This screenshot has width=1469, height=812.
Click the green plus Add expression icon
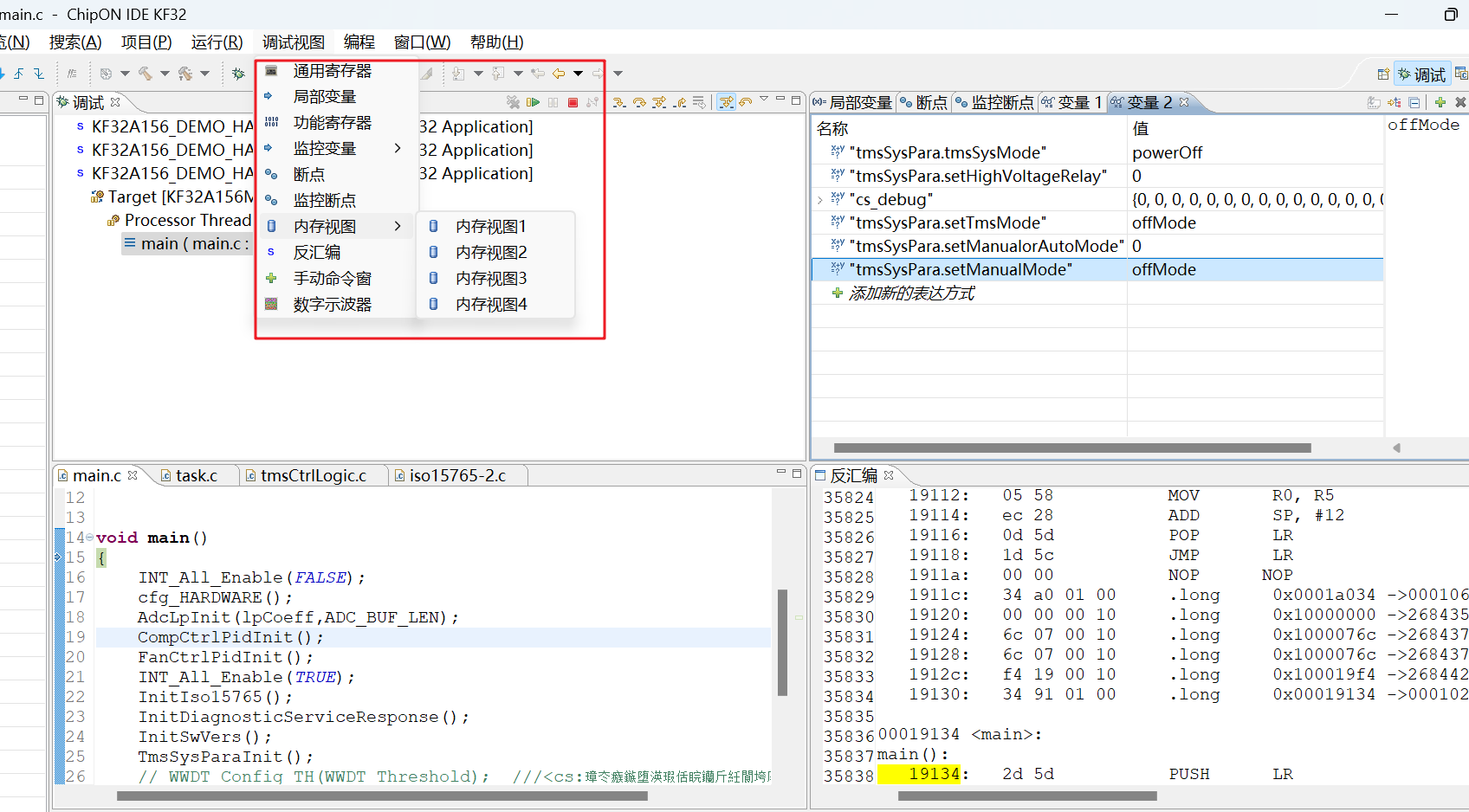tap(1440, 102)
